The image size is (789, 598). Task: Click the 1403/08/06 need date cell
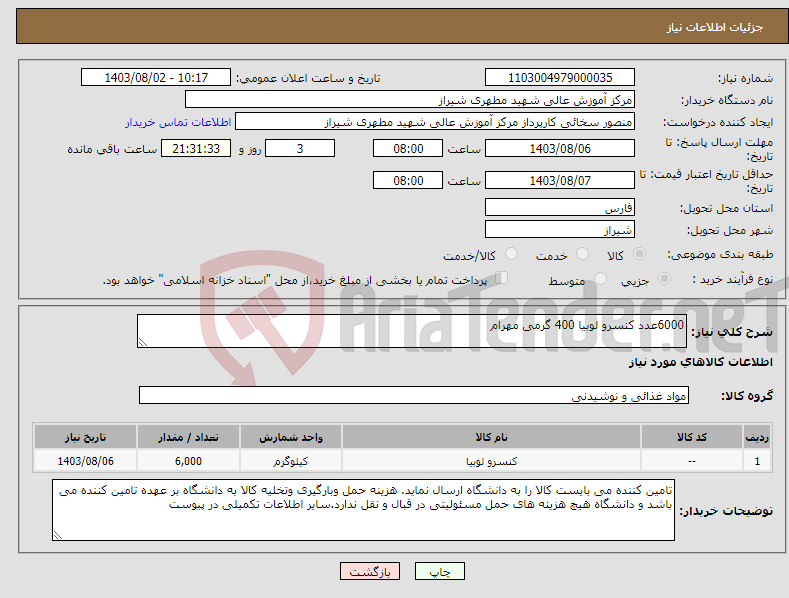pos(86,461)
